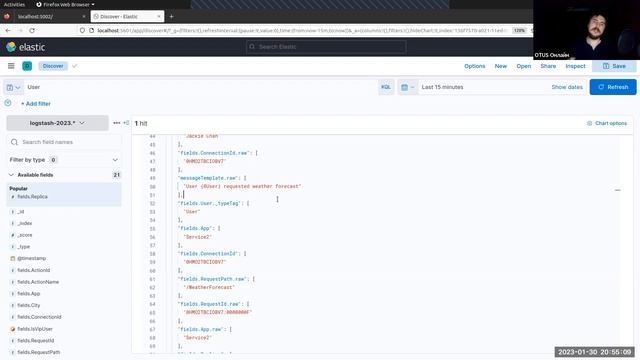Select the fields.IsVipUser field

35,329
